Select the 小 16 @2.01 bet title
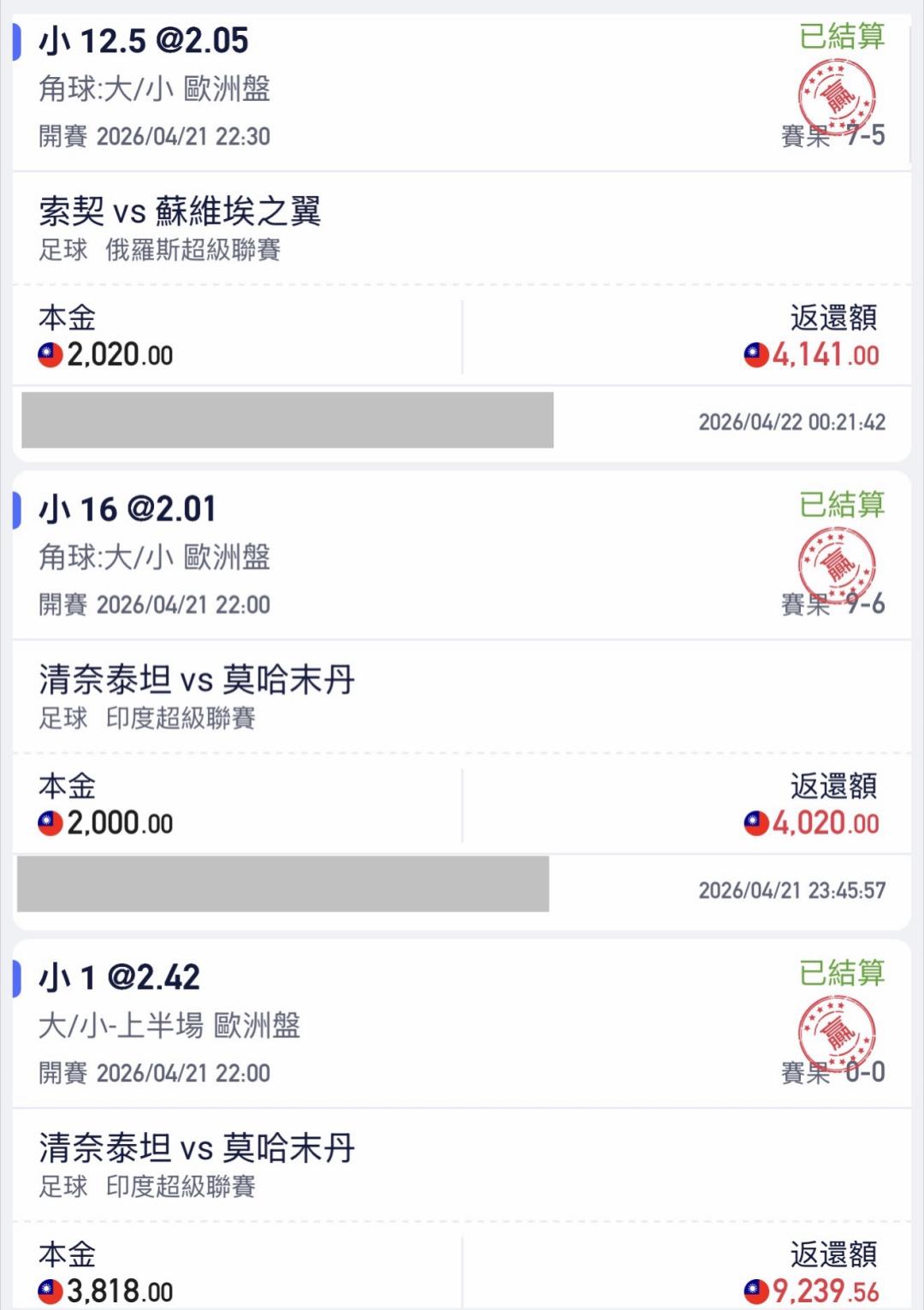 coord(127,509)
